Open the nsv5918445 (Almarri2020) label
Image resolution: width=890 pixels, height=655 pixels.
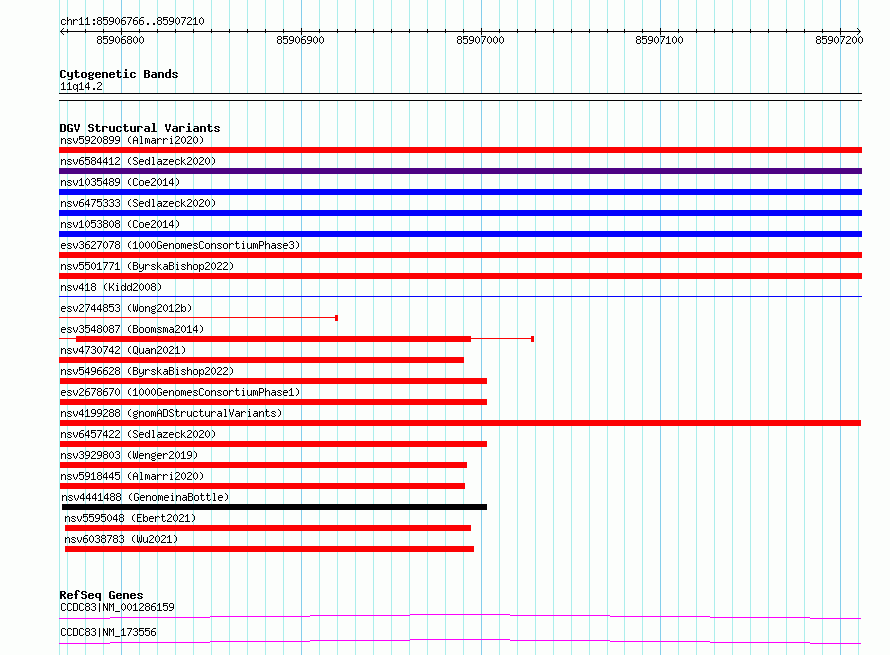point(132,476)
